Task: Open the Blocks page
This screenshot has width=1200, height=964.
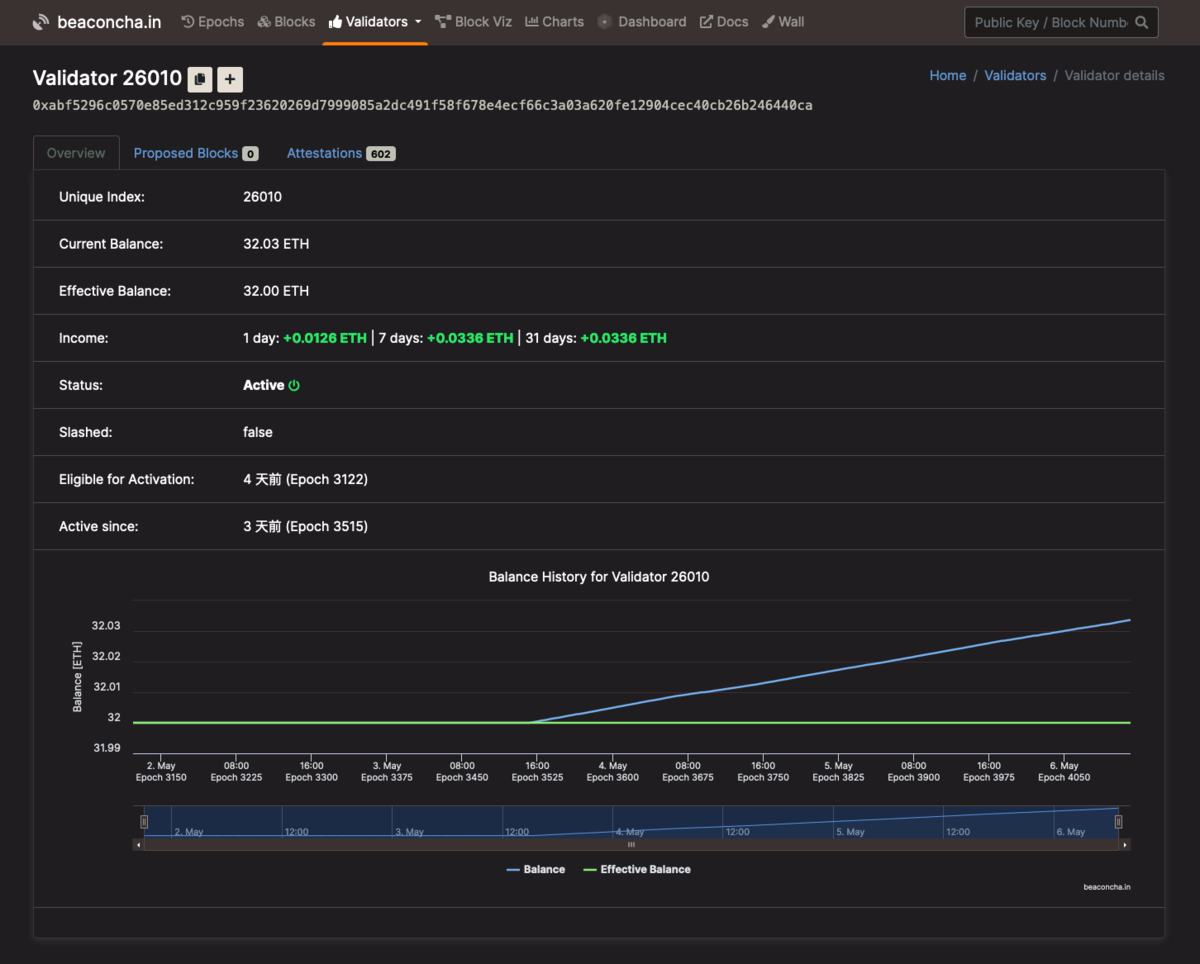Action: [x=286, y=22]
